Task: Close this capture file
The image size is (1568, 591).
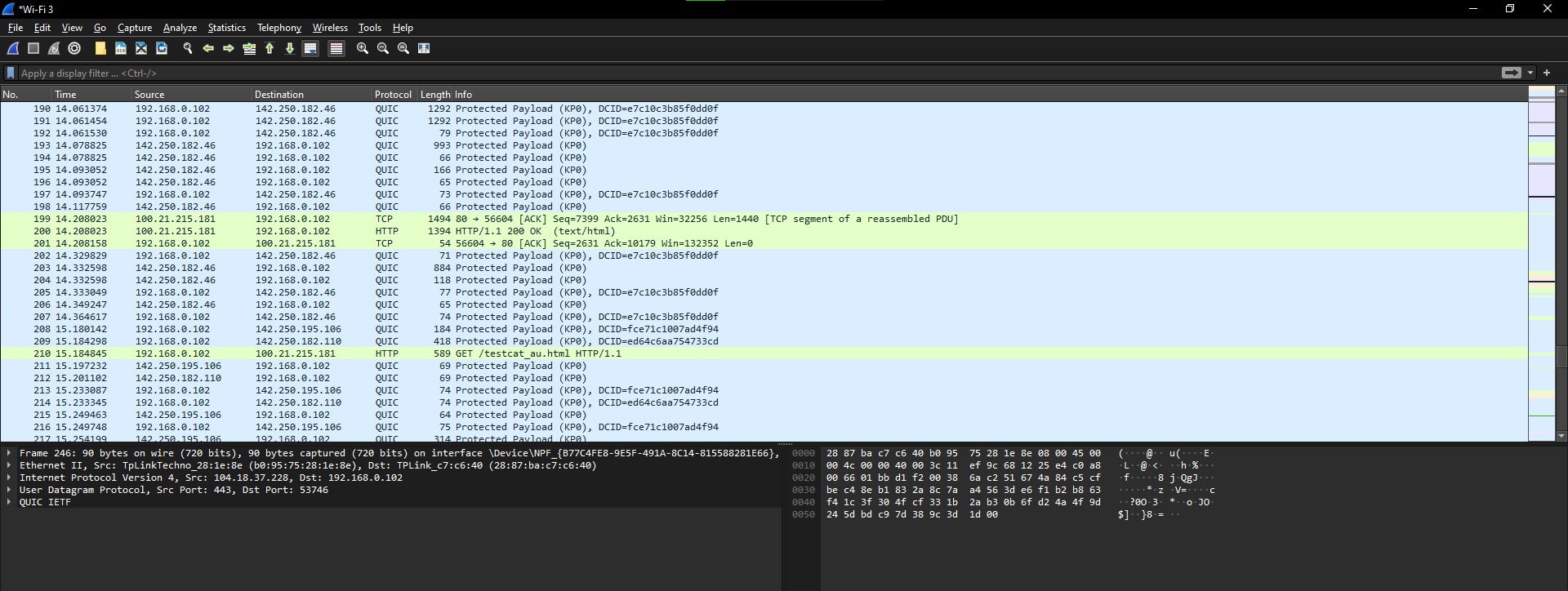Action: (x=141, y=49)
